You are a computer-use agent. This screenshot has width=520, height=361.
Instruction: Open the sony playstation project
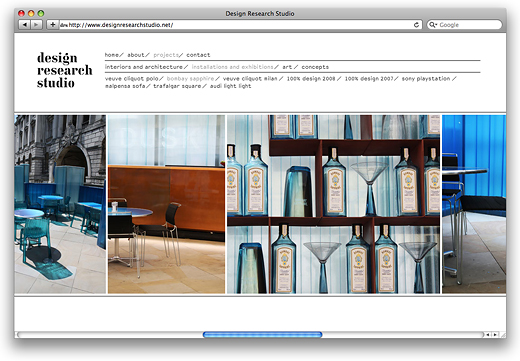[426, 79]
